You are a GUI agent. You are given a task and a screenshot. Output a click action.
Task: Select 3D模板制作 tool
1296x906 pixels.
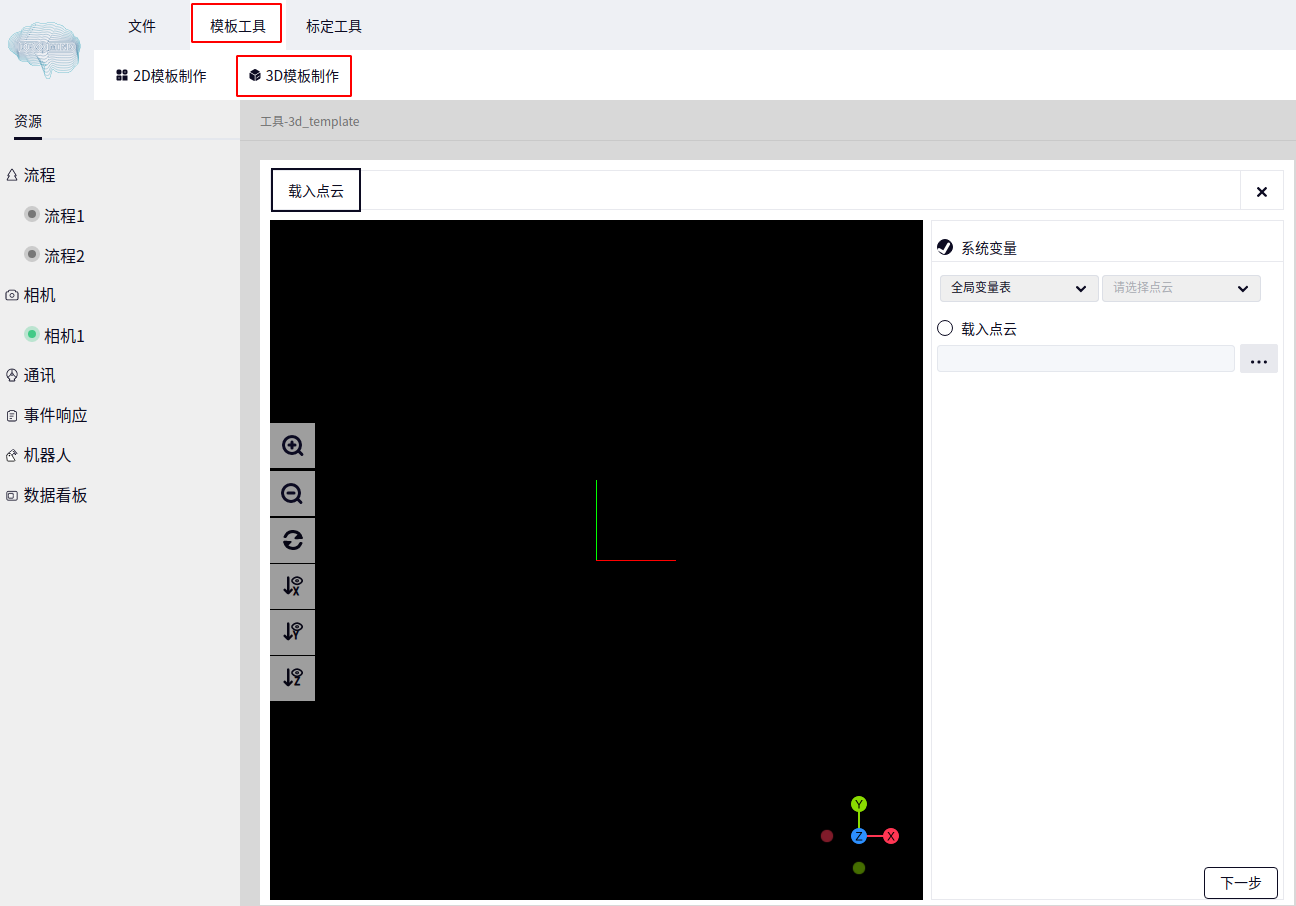pos(294,76)
